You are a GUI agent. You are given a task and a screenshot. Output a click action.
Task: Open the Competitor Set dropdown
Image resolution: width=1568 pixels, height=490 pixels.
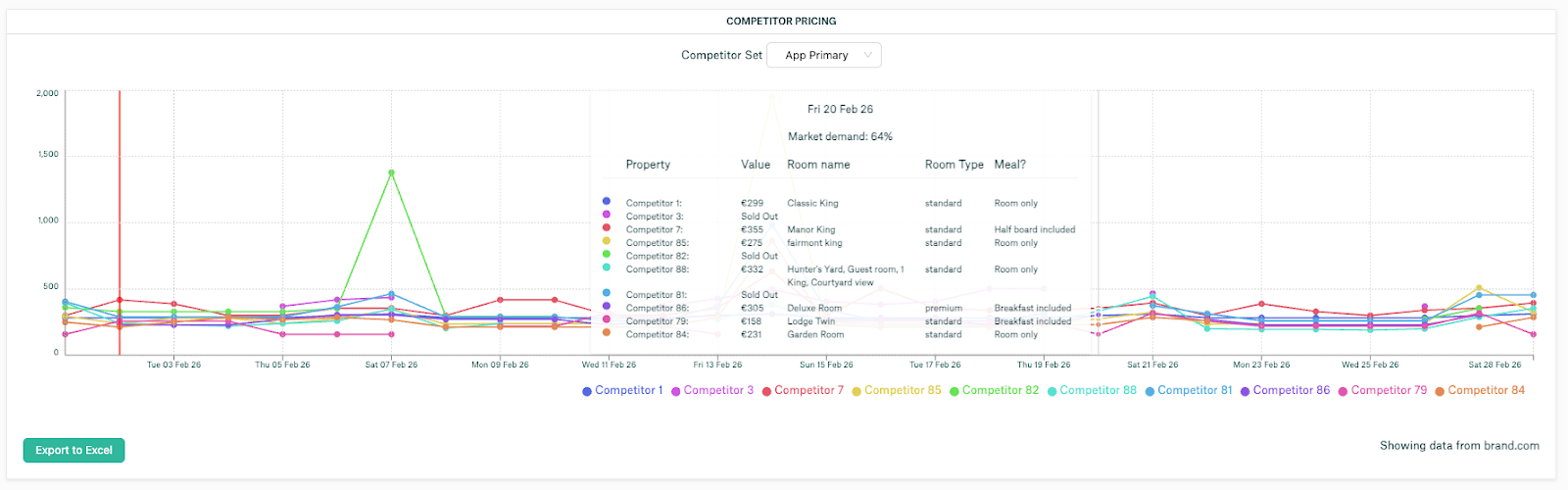point(824,55)
